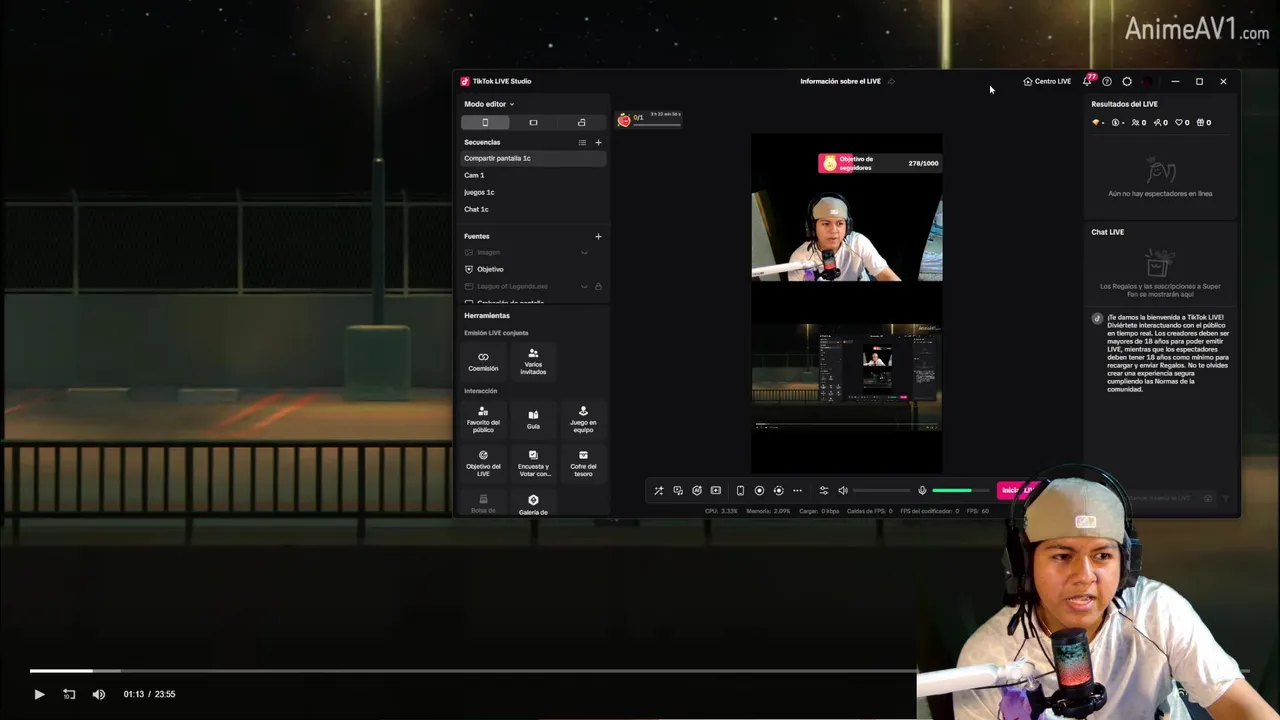Click the FPS: 60 status text

tap(979, 511)
